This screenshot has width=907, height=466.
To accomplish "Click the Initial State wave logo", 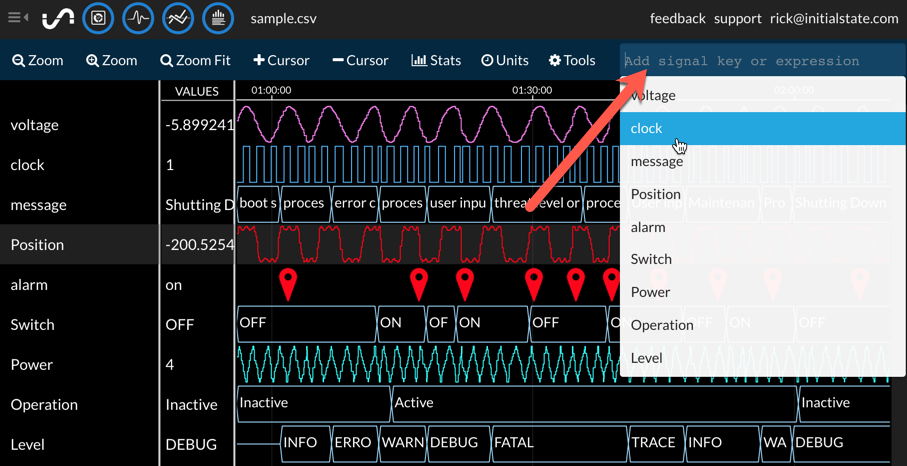I will point(58,18).
